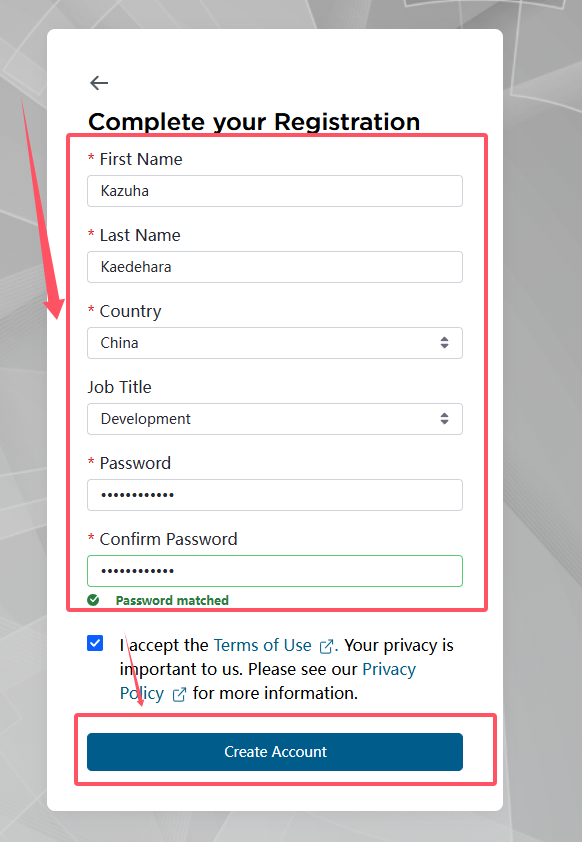Click the external link icon after Terms of Use
The height and width of the screenshot is (842, 582).
(x=326, y=646)
